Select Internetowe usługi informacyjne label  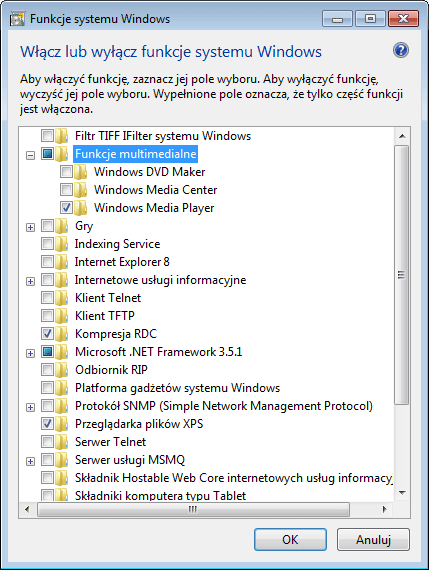(x=160, y=280)
